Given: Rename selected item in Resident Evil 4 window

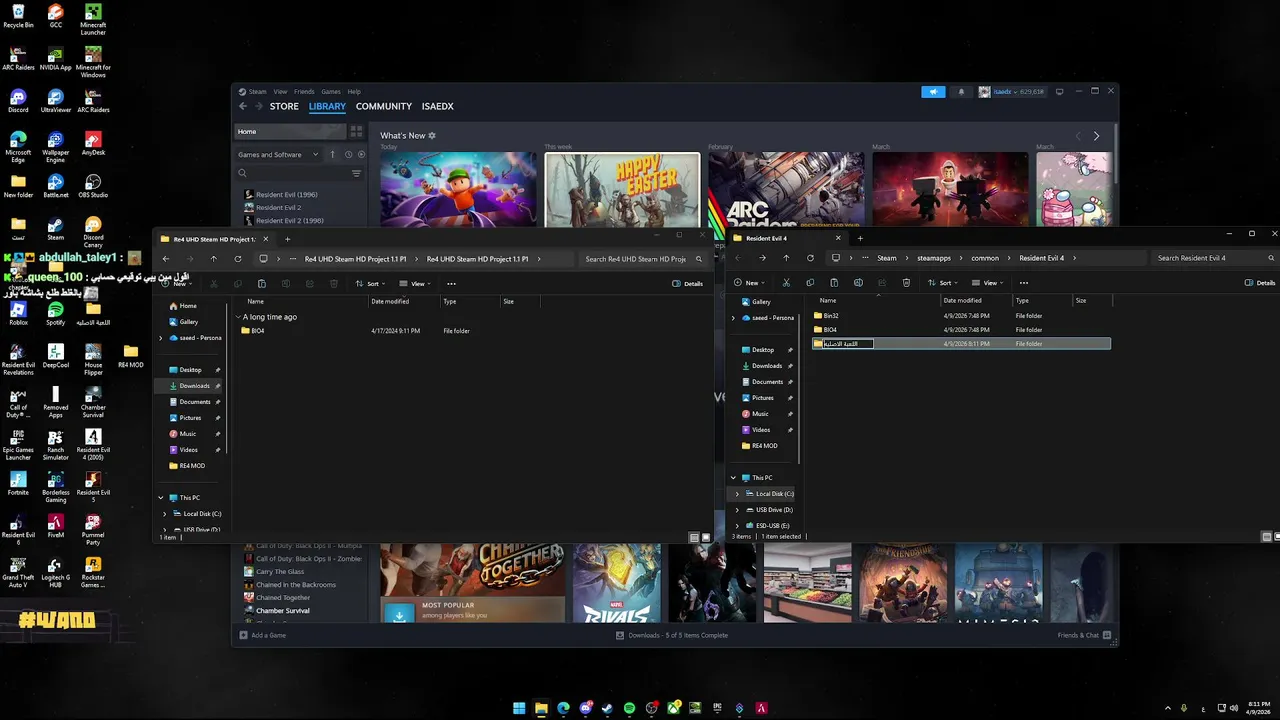Looking at the screenshot, I should (858, 283).
